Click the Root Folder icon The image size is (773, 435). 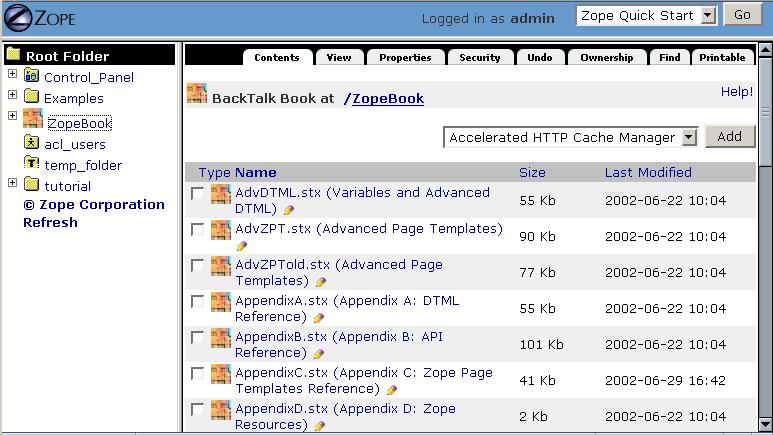point(13,55)
